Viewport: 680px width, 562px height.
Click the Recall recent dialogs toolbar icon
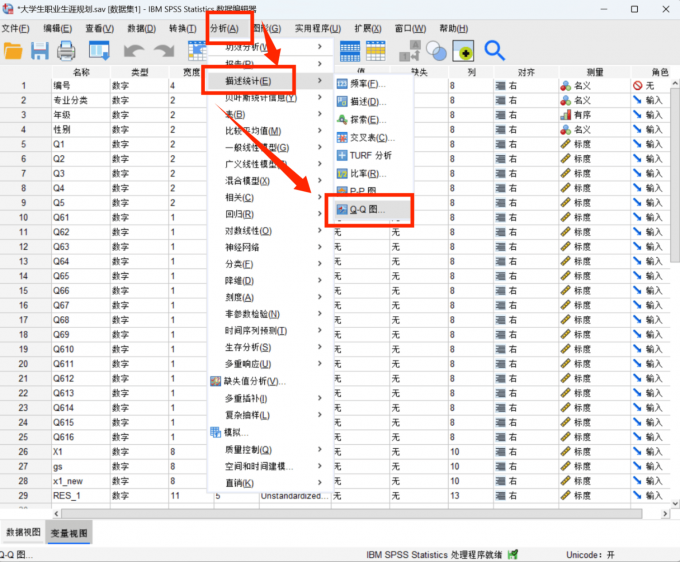click(99, 50)
